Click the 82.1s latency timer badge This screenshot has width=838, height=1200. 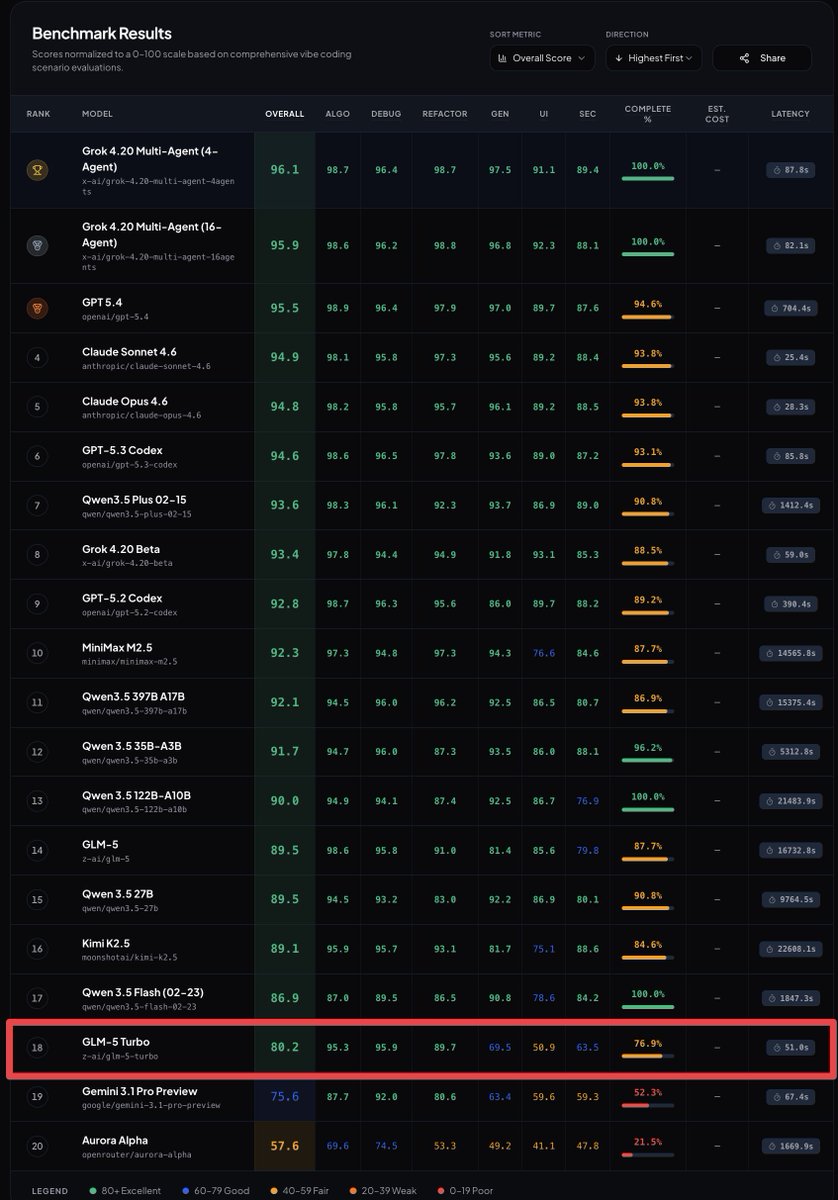point(790,245)
